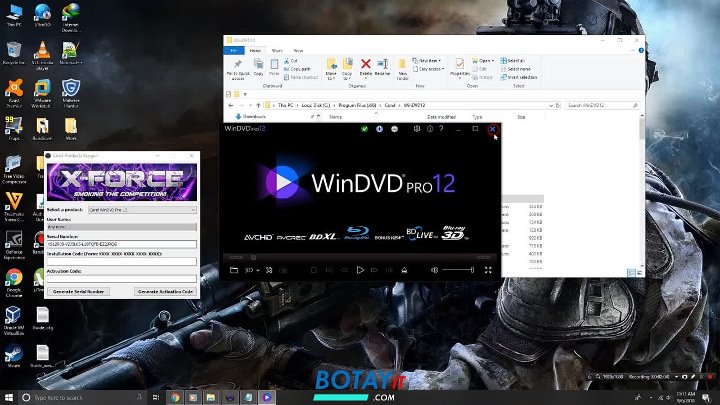Open Oracle VM VirtualBox desktop icon
The image size is (720, 405).
pyautogui.click(x=14, y=321)
